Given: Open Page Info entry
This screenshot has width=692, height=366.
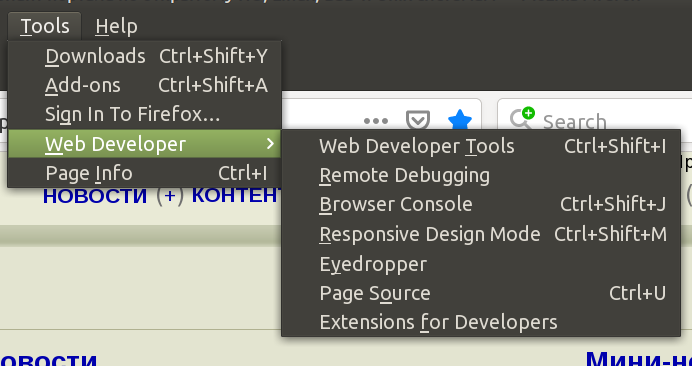Looking at the screenshot, I should click(x=145, y=173).
